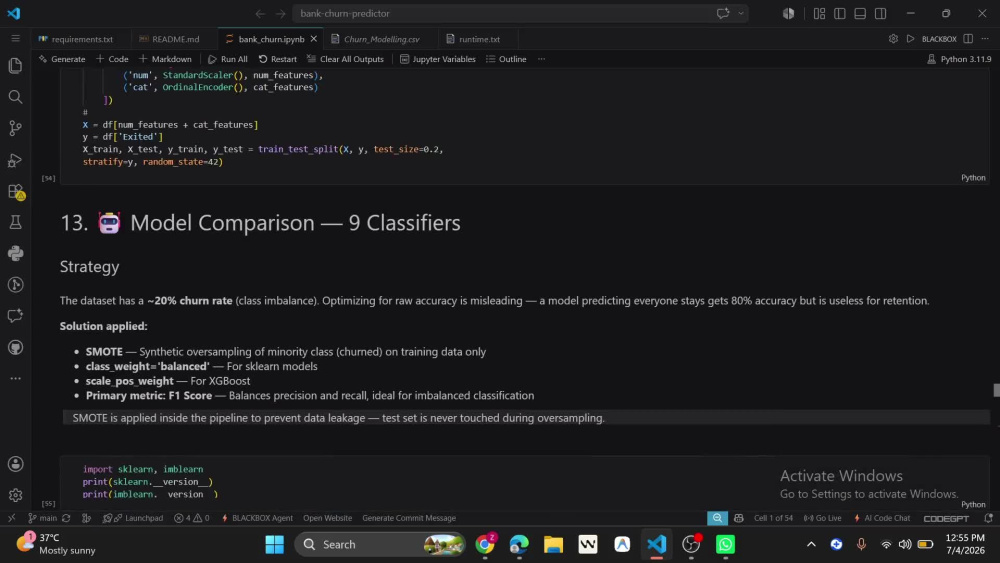Close the bank_churn.ipynb tab

pos(314,39)
